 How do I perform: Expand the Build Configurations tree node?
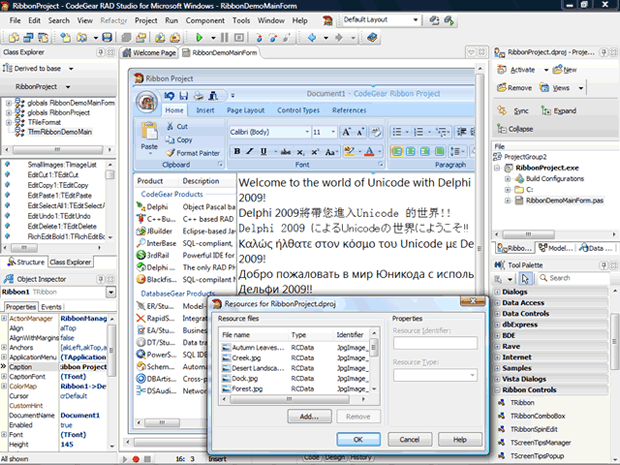pos(507,178)
